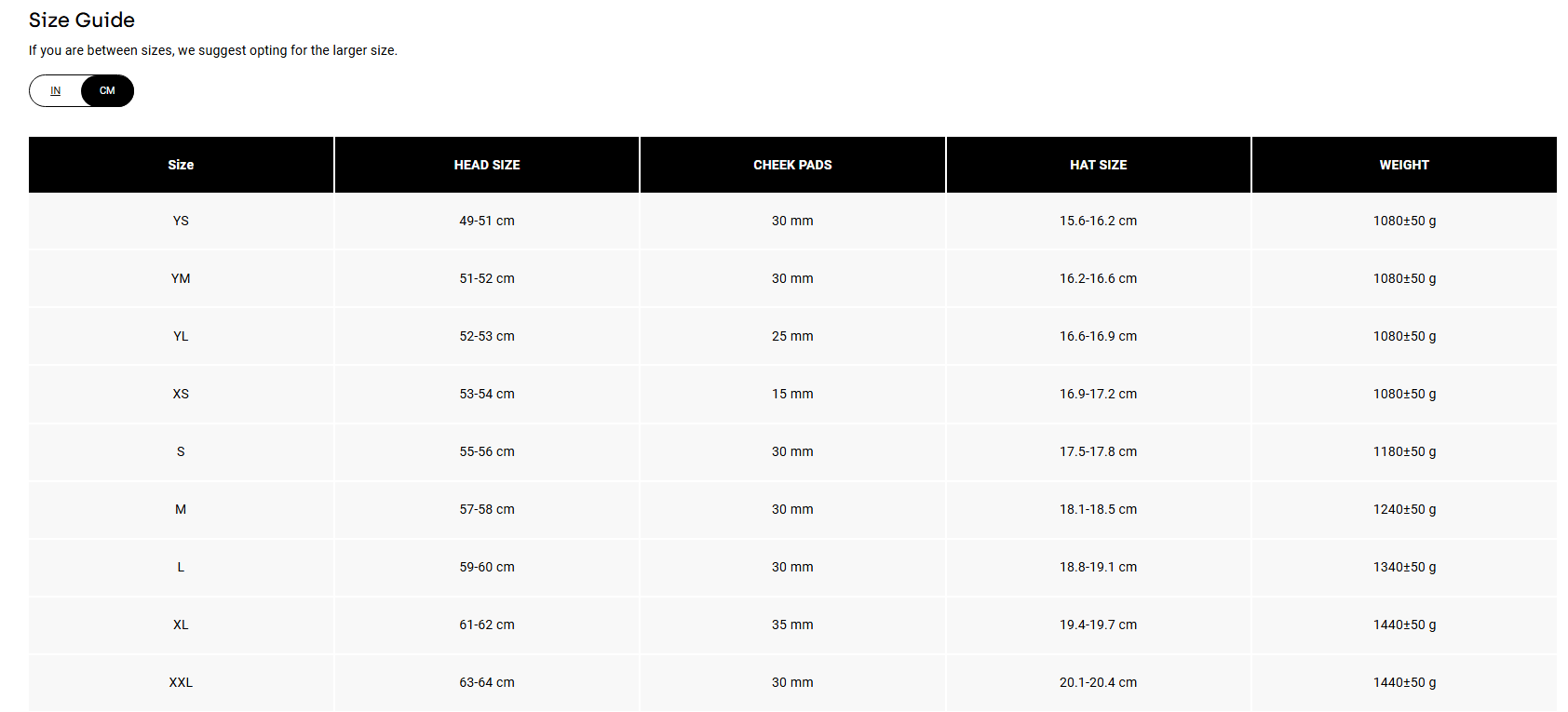Click the CHEEK PADS column header

point(792,165)
